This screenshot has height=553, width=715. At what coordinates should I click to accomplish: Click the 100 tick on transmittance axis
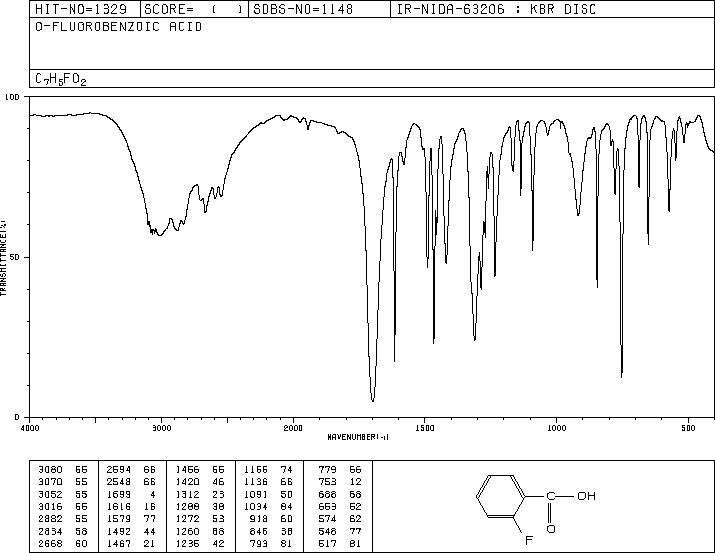12,97
